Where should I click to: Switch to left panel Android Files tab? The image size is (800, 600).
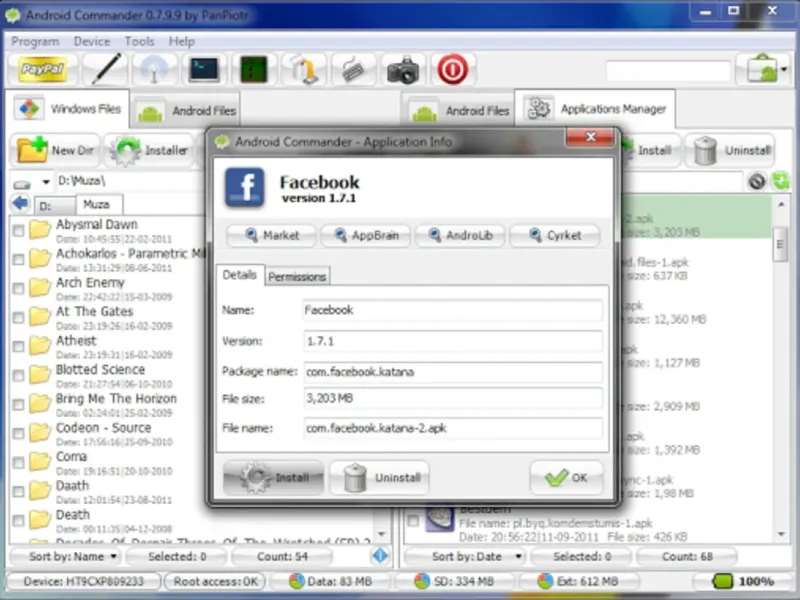pyautogui.click(x=185, y=111)
